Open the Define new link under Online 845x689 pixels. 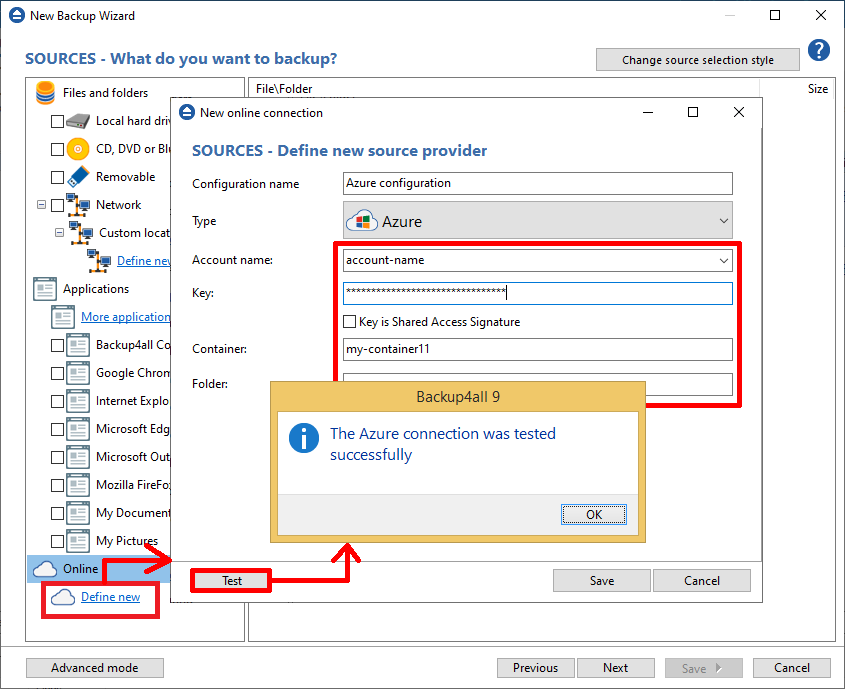click(110, 597)
